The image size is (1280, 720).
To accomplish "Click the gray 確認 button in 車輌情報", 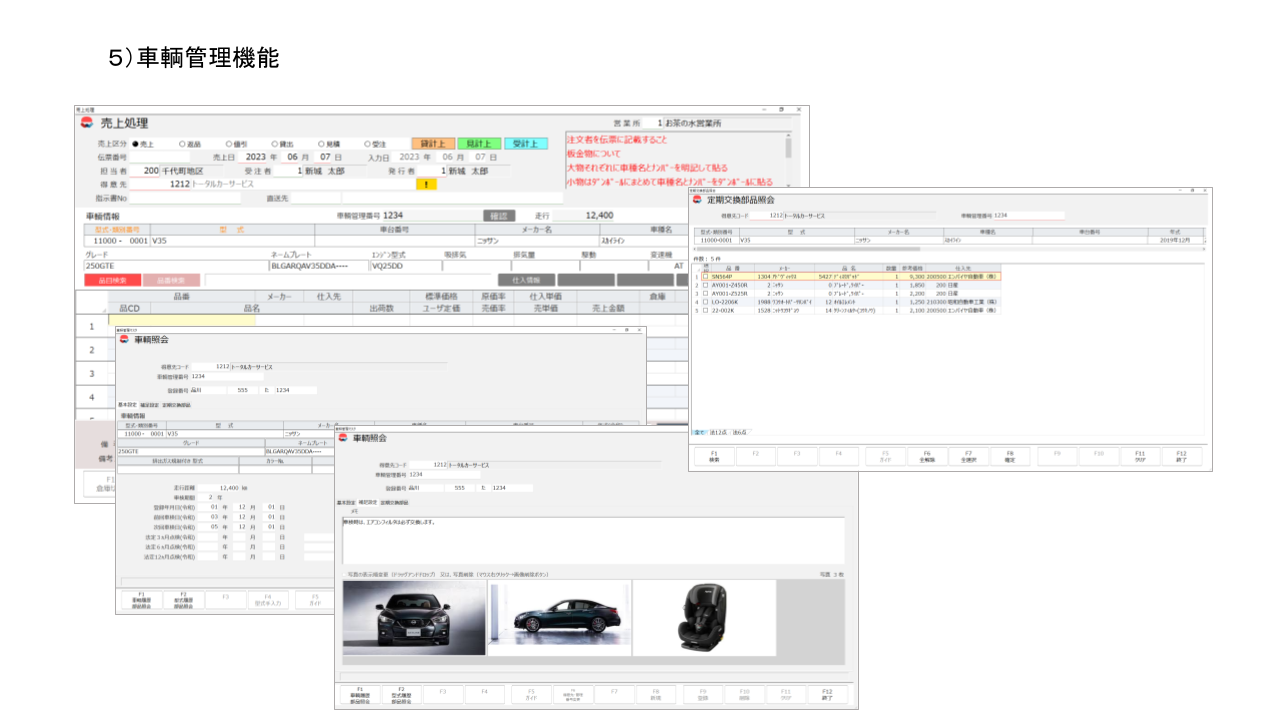I will (498, 216).
